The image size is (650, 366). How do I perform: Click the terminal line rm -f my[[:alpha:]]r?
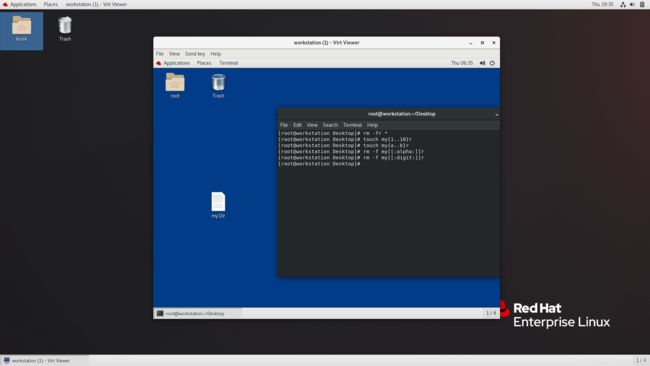(x=351, y=152)
